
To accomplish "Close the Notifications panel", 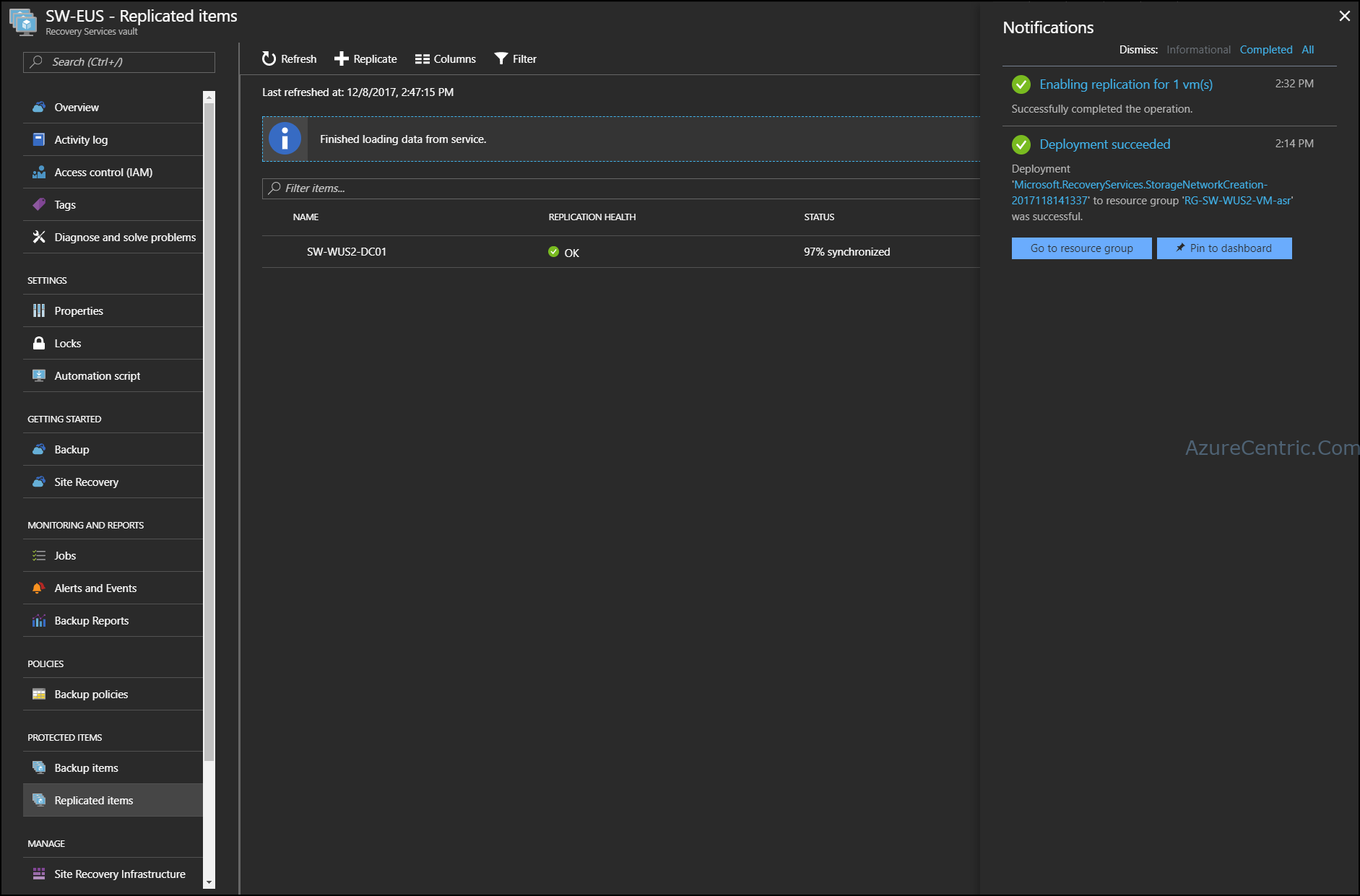I will pos(1344,16).
